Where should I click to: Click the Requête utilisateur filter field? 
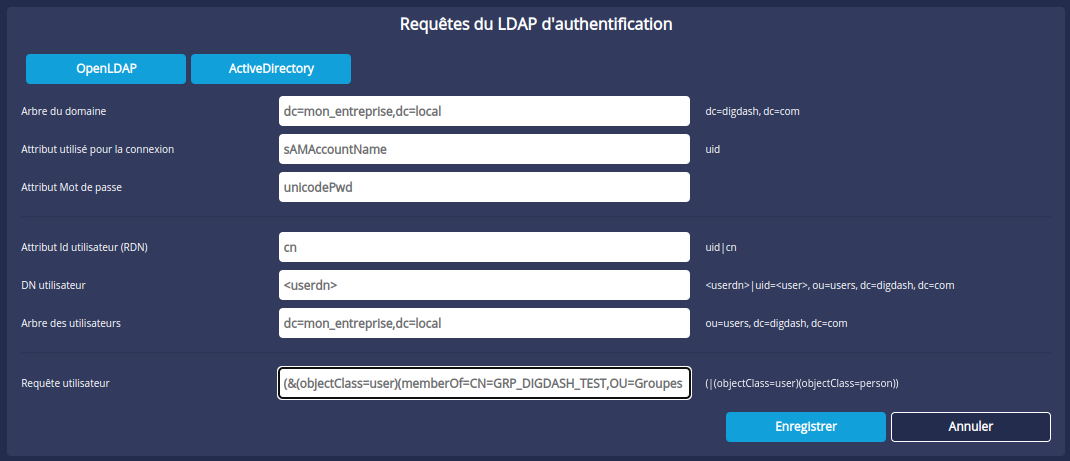click(485, 383)
